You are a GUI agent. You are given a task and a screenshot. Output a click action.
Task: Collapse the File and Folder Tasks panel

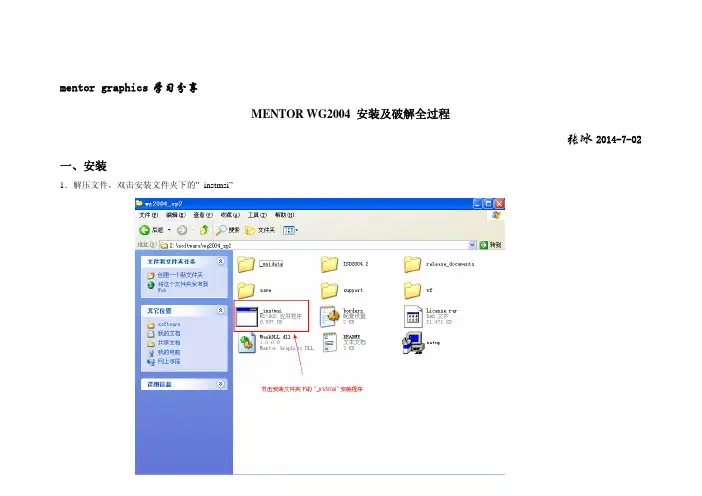(x=220, y=260)
